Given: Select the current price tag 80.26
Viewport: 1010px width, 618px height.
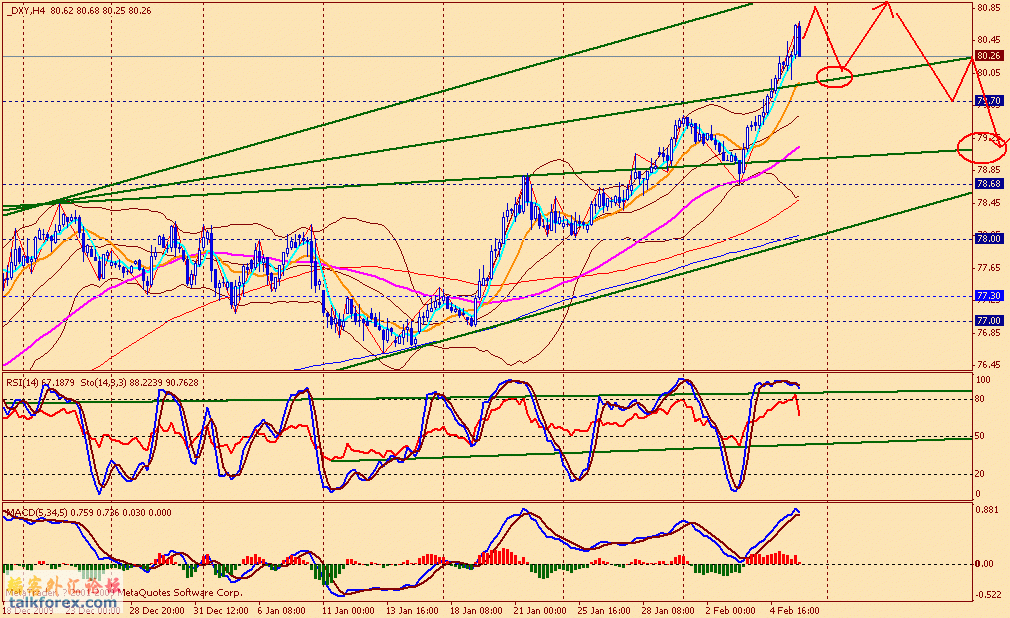Looking at the screenshot, I should pos(989,56).
